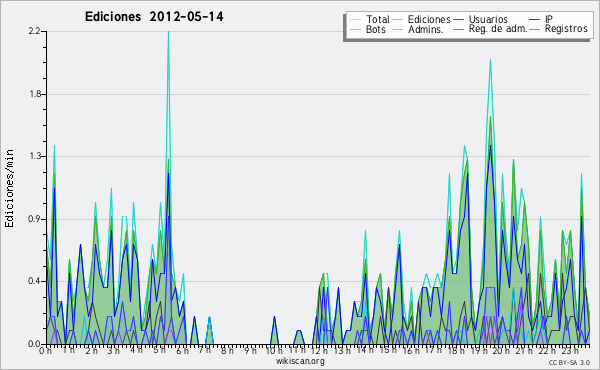
Task: Click the 5 h mark on time axis
Action: click(x=158, y=351)
